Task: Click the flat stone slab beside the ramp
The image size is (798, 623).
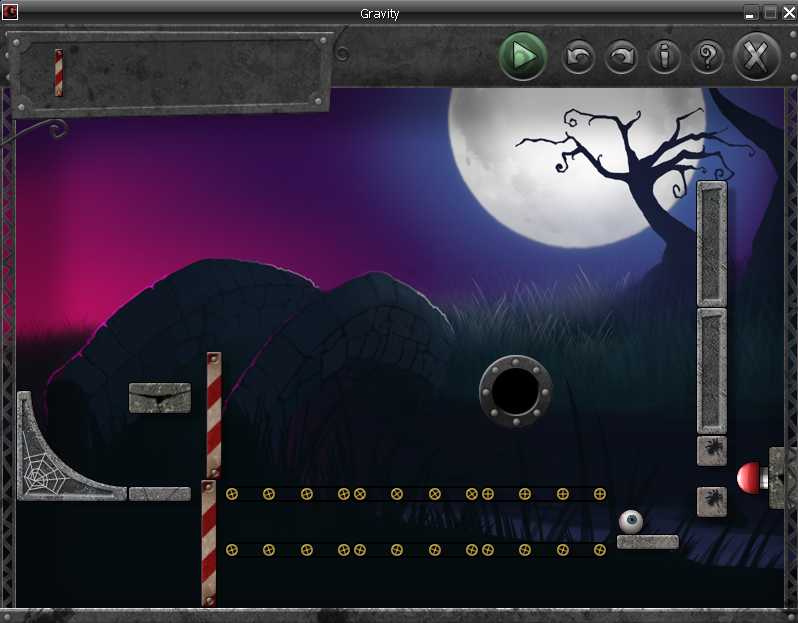Action: pyautogui.click(x=160, y=494)
